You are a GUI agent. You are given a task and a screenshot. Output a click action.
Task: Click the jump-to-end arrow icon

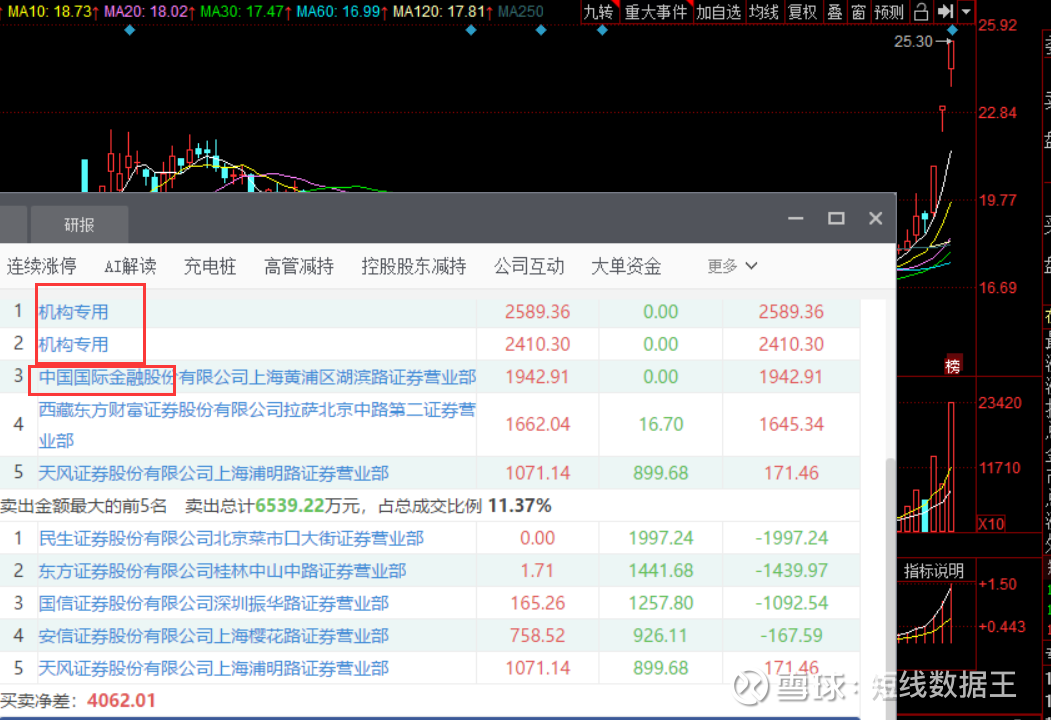point(945,11)
